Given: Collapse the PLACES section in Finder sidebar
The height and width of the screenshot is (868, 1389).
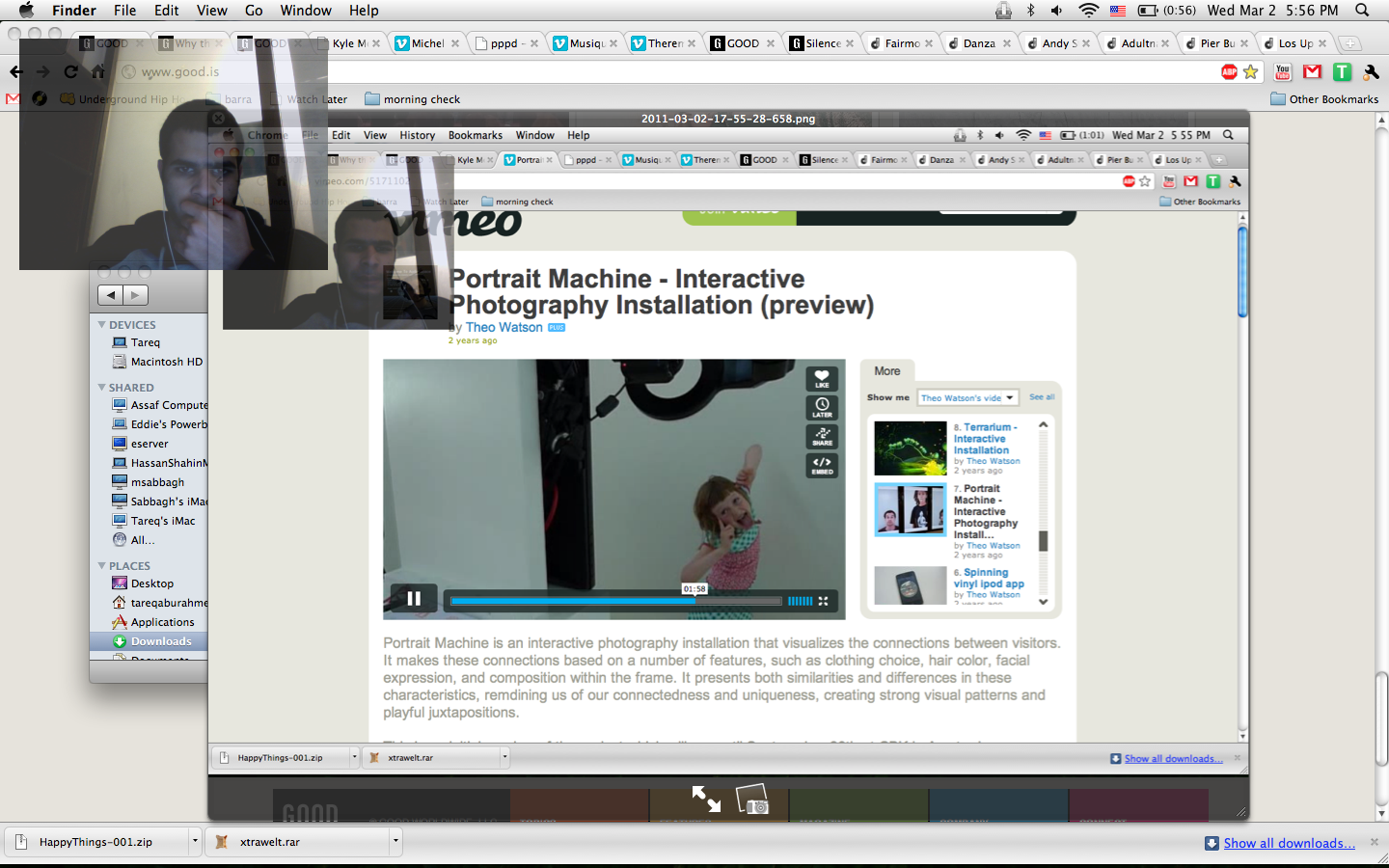Looking at the screenshot, I should click(x=102, y=566).
